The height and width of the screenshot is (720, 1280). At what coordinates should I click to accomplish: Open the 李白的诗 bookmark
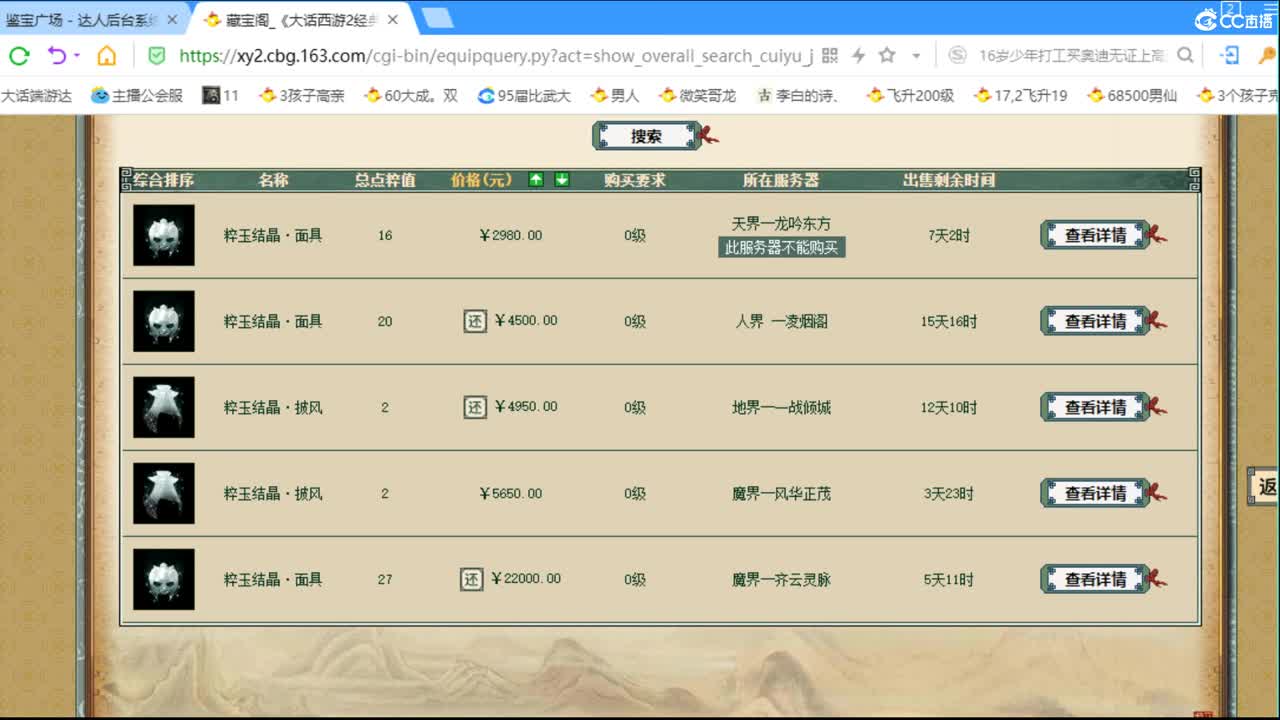click(797, 96)
